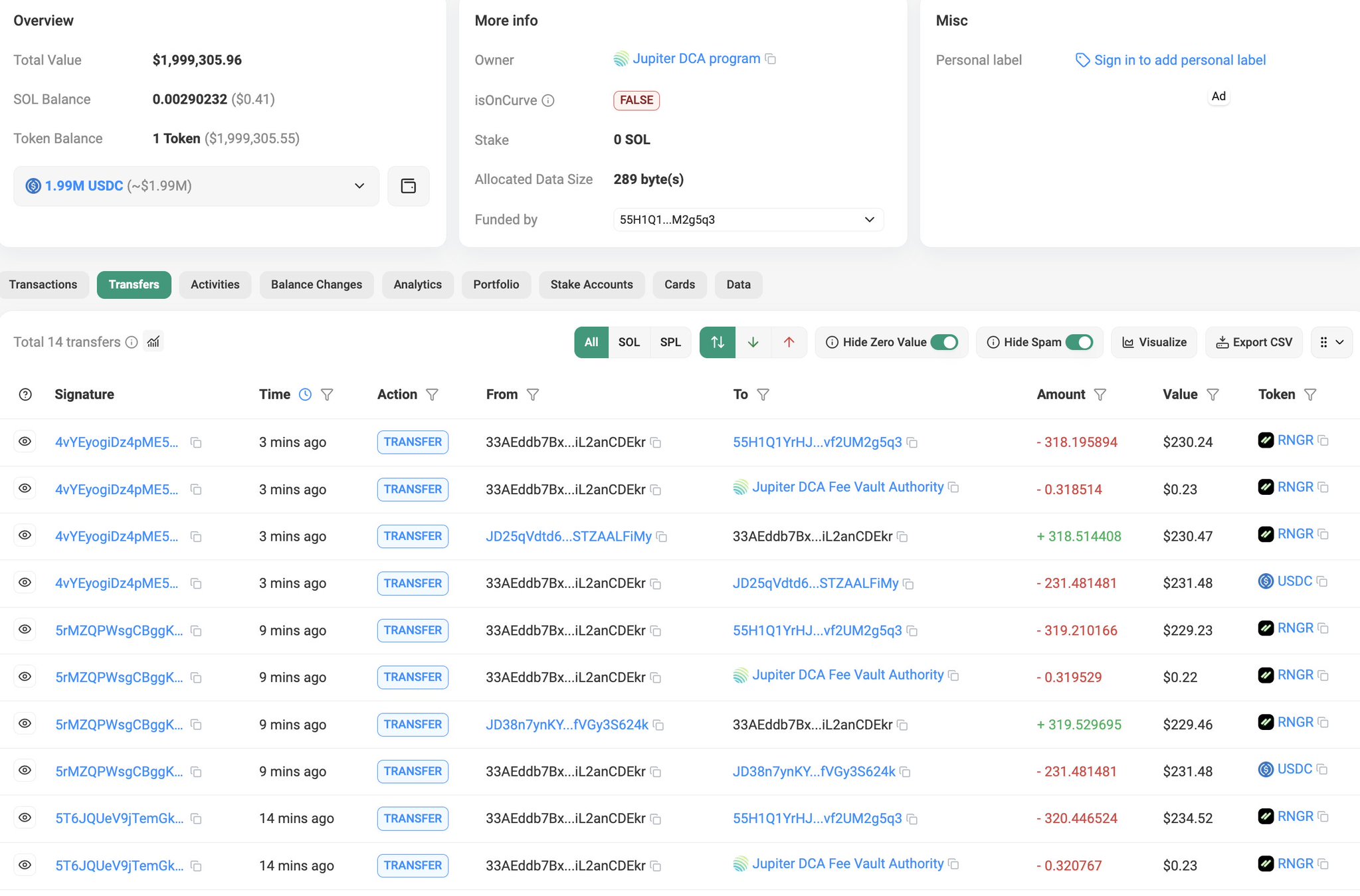1360x896 pixels.
Task: Filter by outgoing transfers using the red up arrow
Action: [x=789, y=342]
